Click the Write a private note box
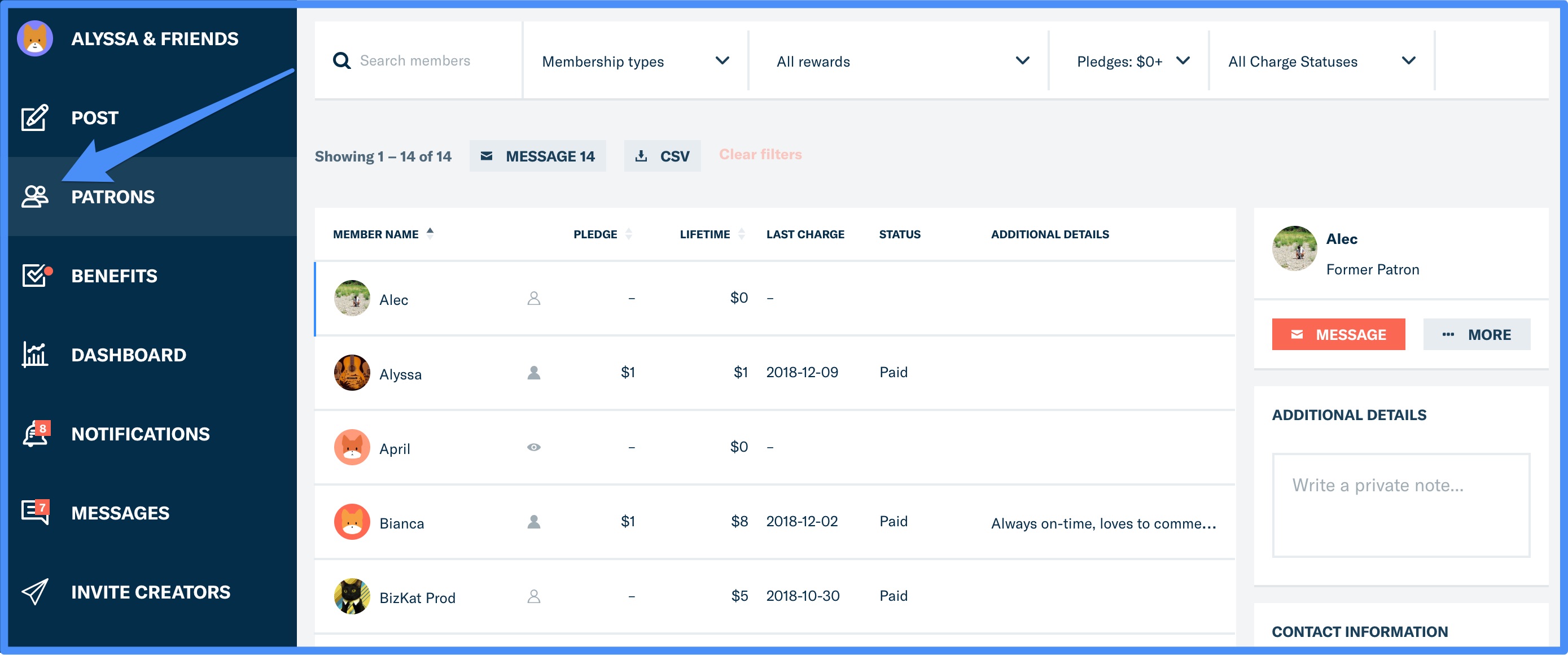The width and height of the screenshot is (1568, 655). pos(1401,505)
